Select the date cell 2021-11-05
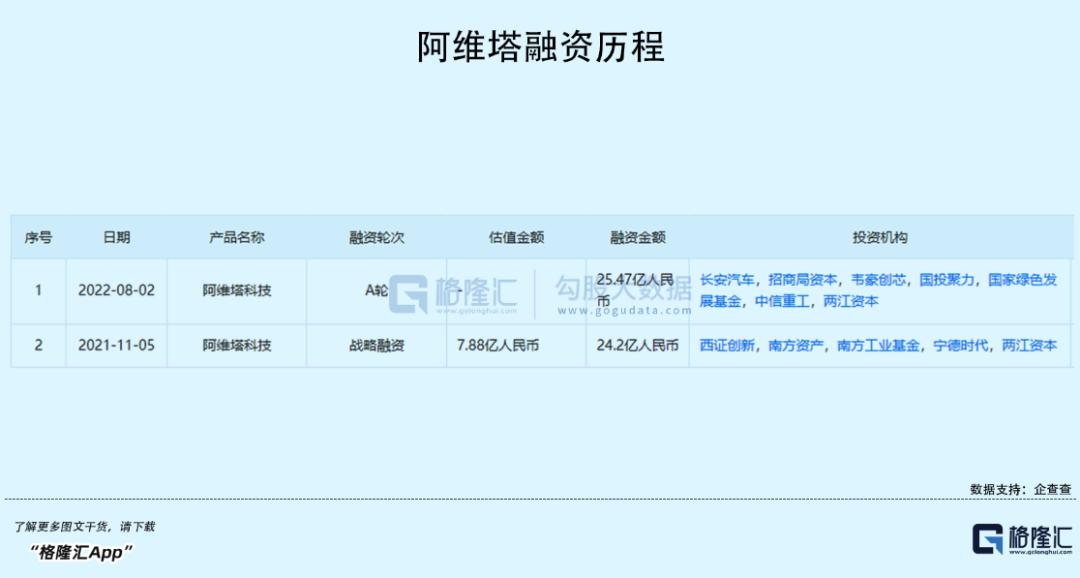 tap(116, 345)
